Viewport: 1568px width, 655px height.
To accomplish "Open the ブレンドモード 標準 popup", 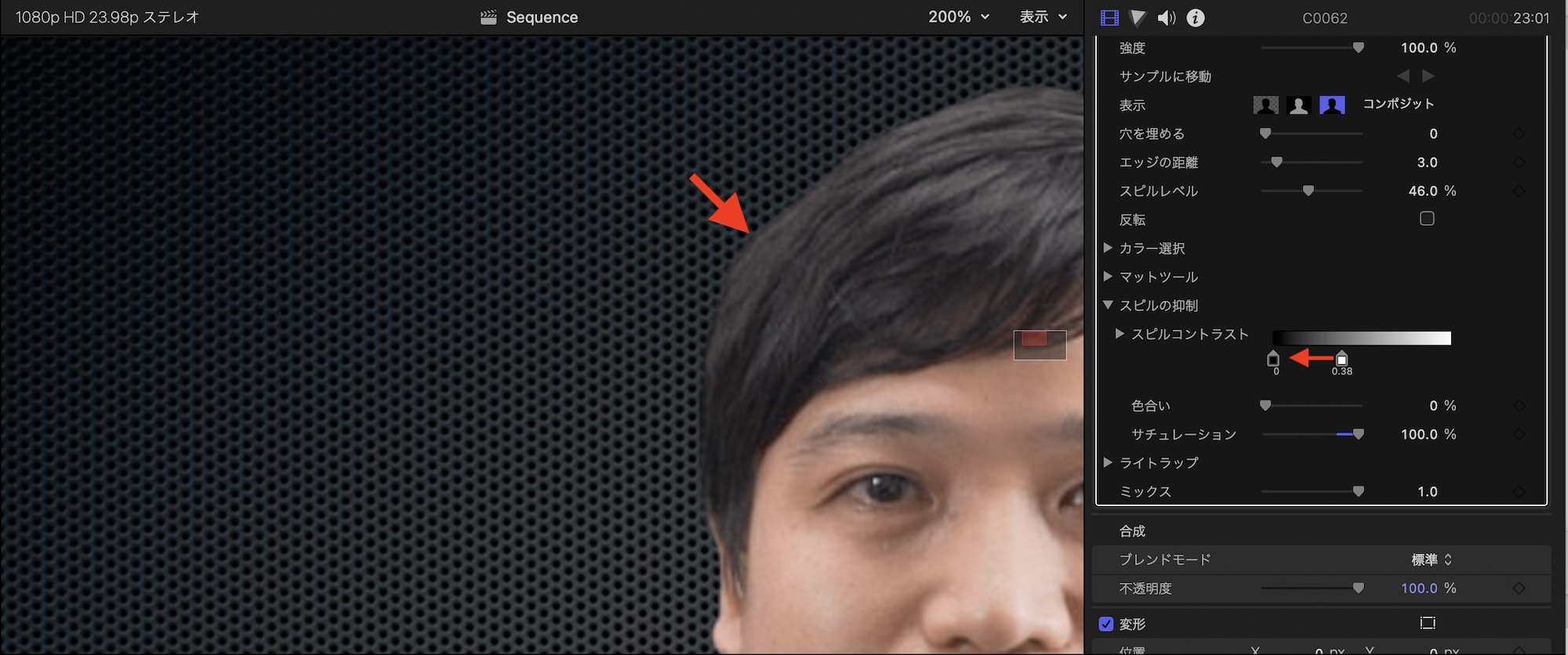I will click(1432, 559).
